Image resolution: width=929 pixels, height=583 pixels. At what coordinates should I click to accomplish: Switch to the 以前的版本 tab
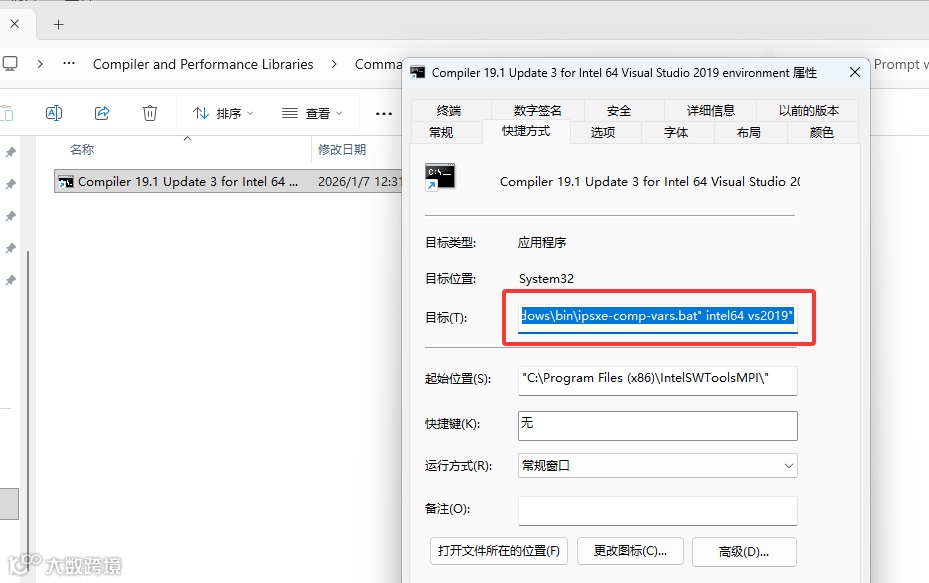(808, 110)
